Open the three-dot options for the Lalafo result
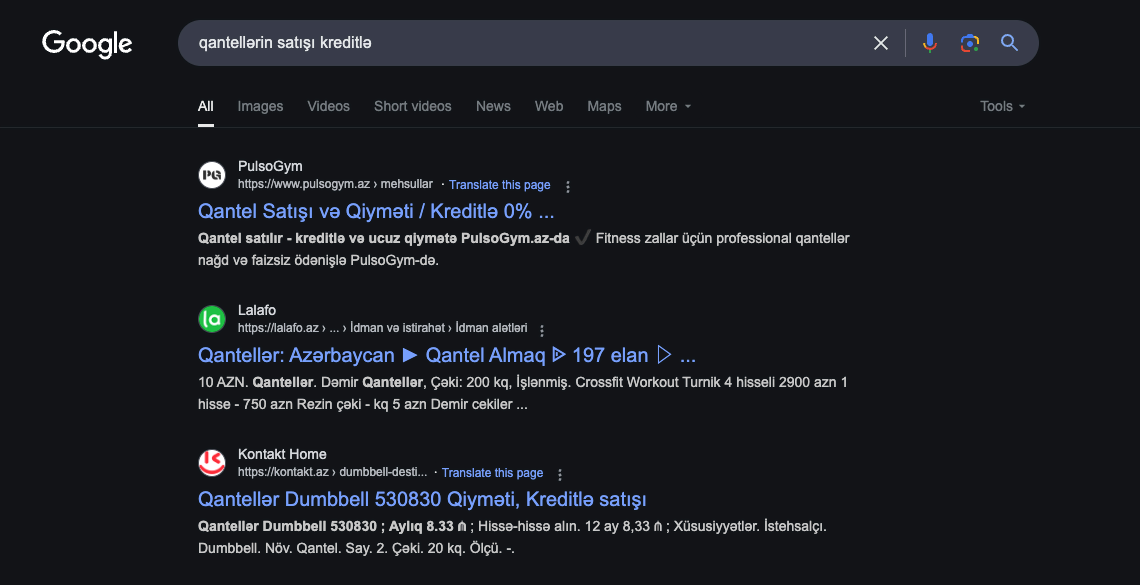 (x=542, y=330)
